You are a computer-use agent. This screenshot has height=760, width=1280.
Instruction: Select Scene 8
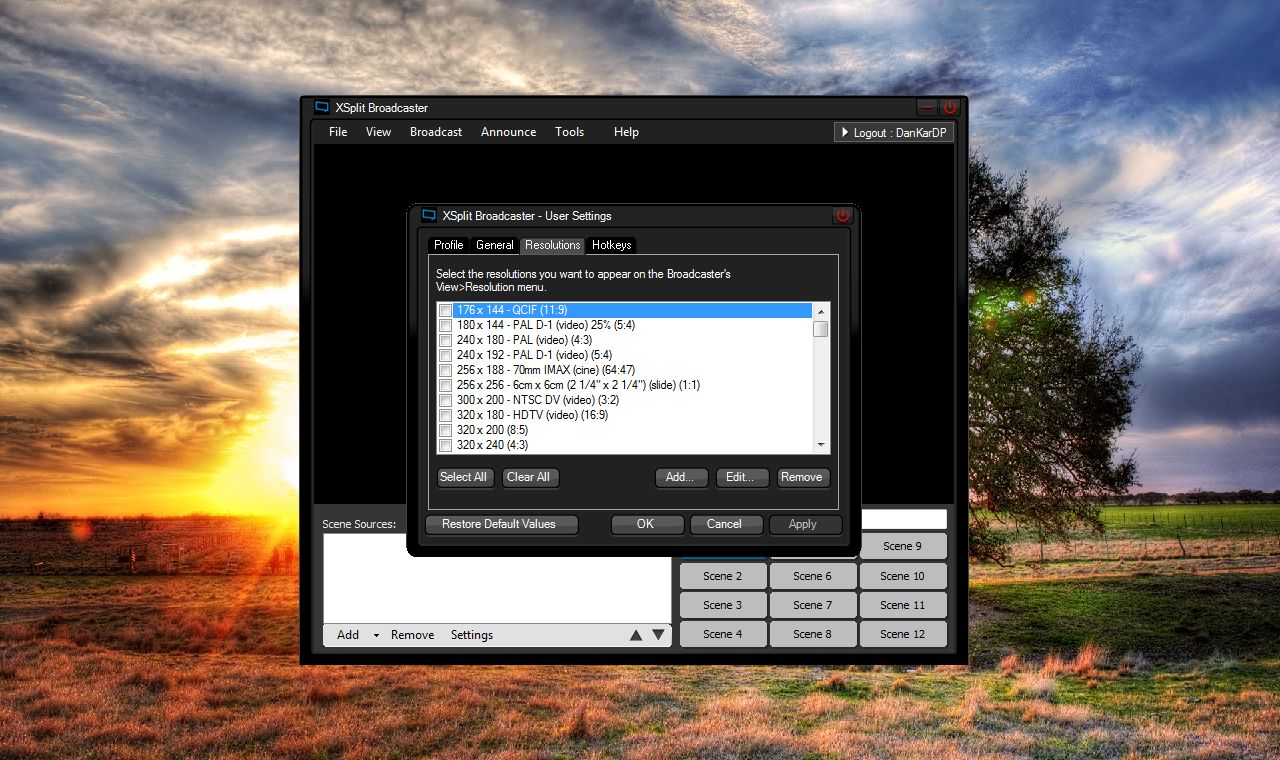pyautogui.click(x=813, y=634)
